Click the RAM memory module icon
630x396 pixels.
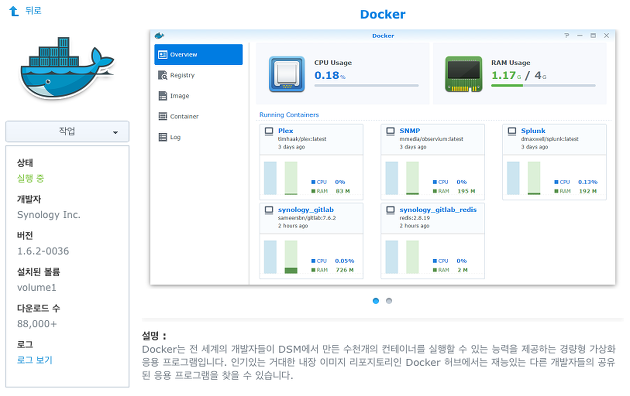tap(464, 74)
